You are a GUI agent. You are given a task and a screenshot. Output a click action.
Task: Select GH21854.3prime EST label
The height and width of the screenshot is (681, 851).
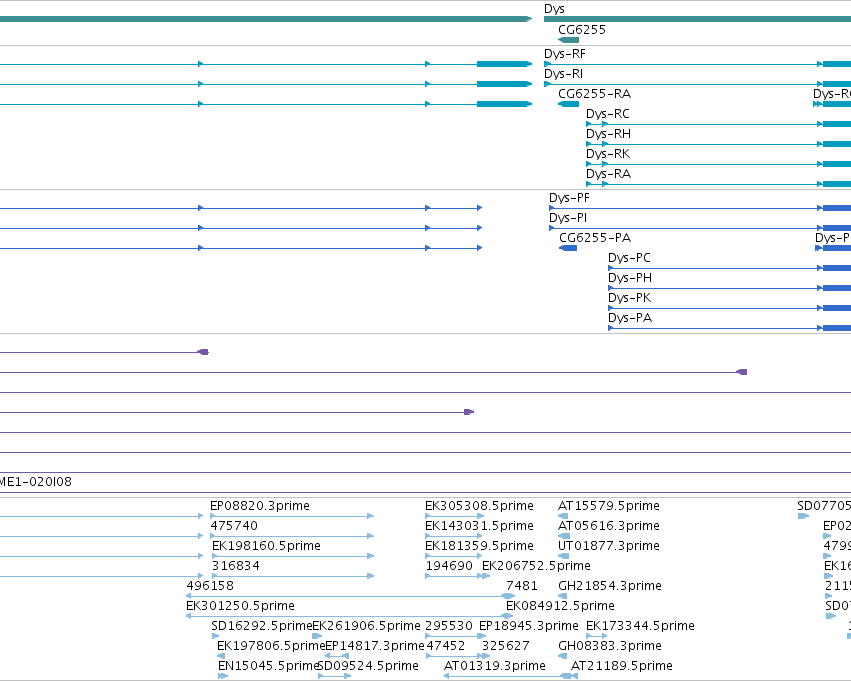coord(610,587)
